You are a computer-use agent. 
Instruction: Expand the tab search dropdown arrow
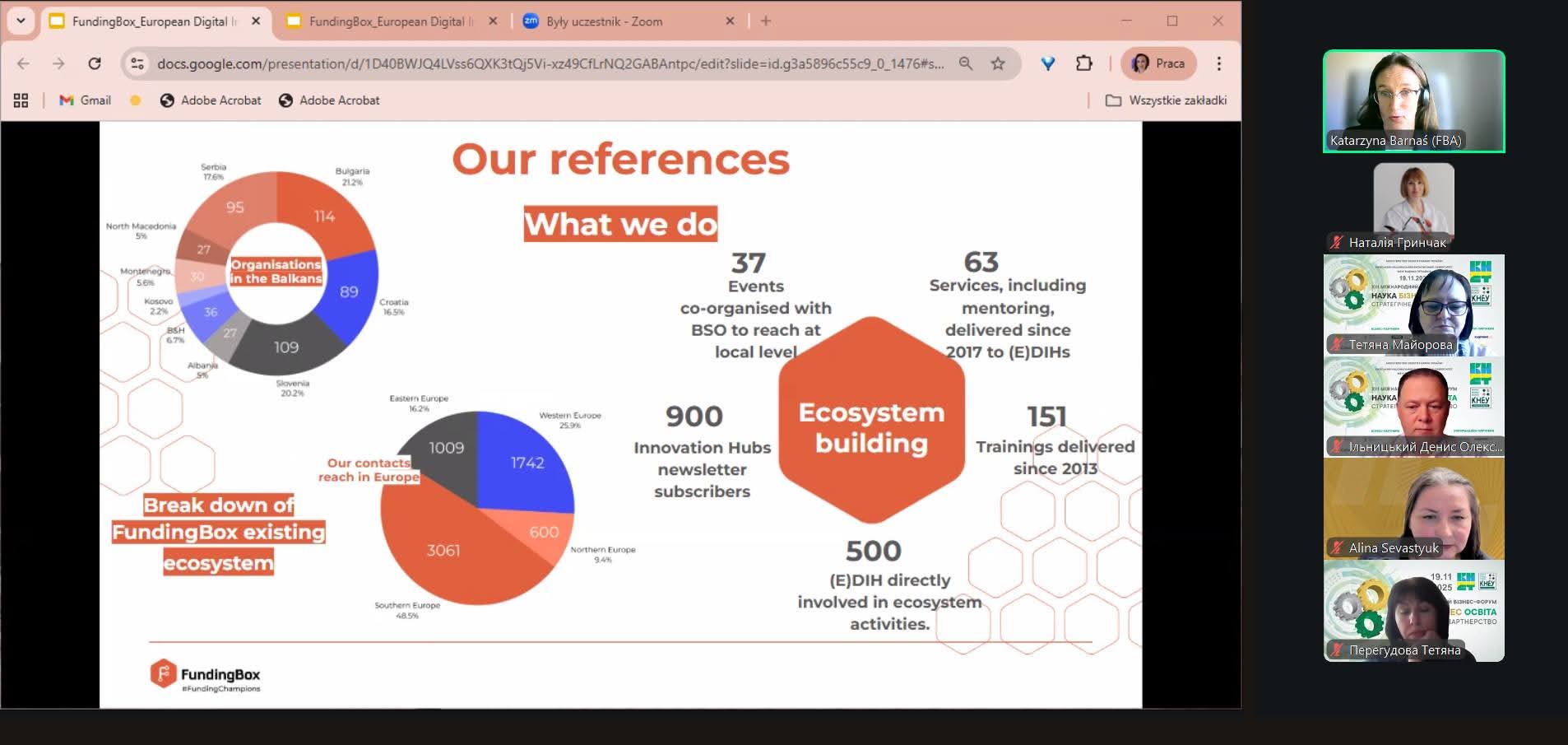pos(21,21)
